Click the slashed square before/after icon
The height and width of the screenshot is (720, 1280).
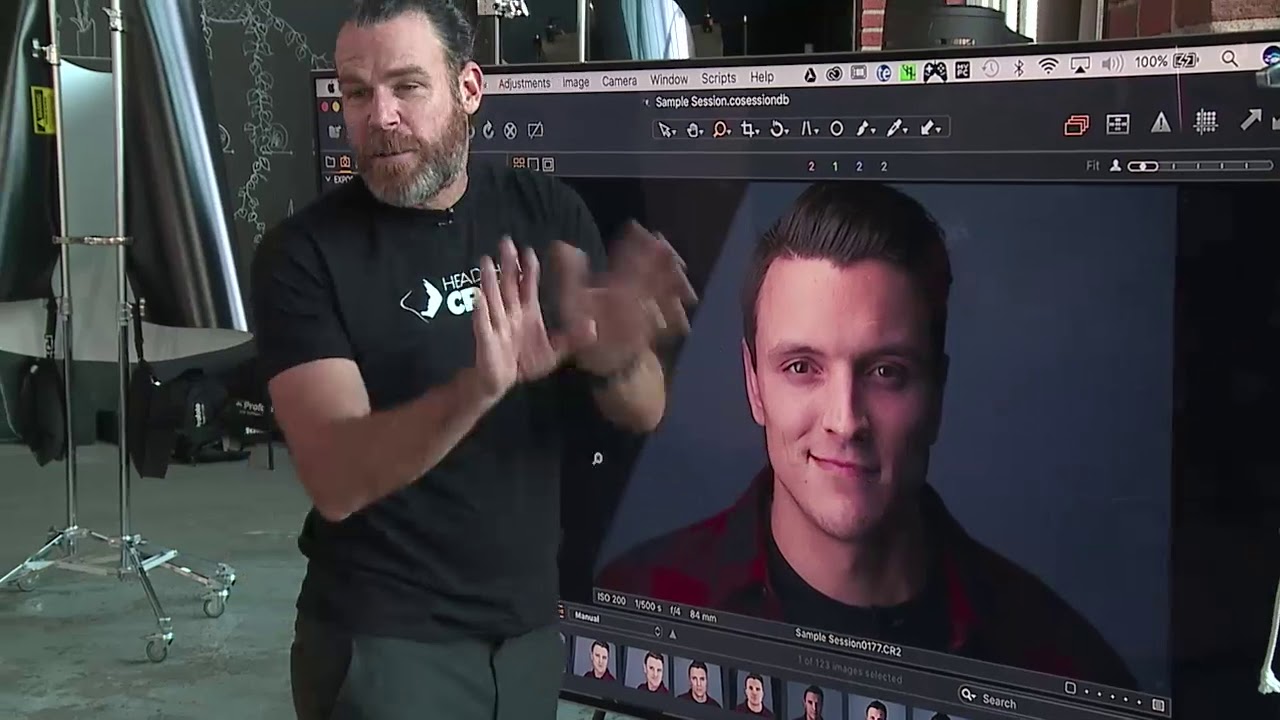coord(535,130)
